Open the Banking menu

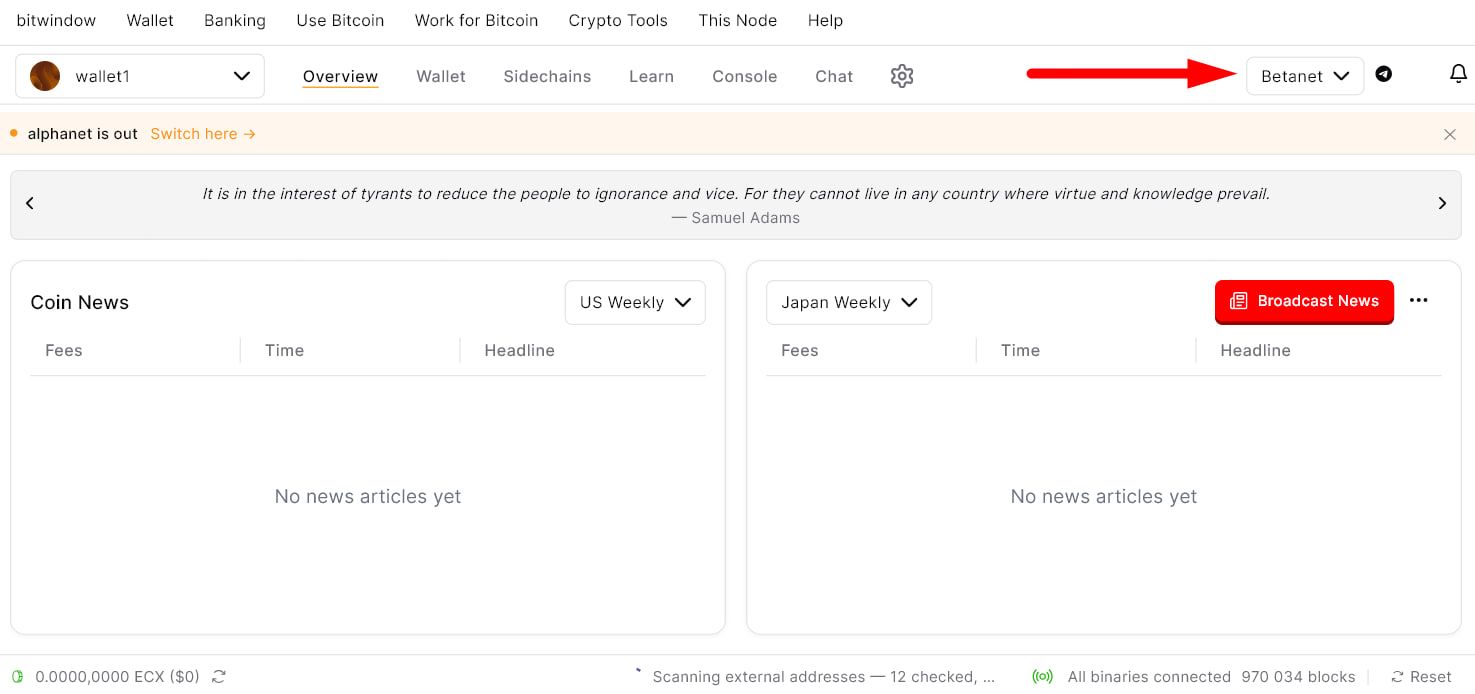235,20
